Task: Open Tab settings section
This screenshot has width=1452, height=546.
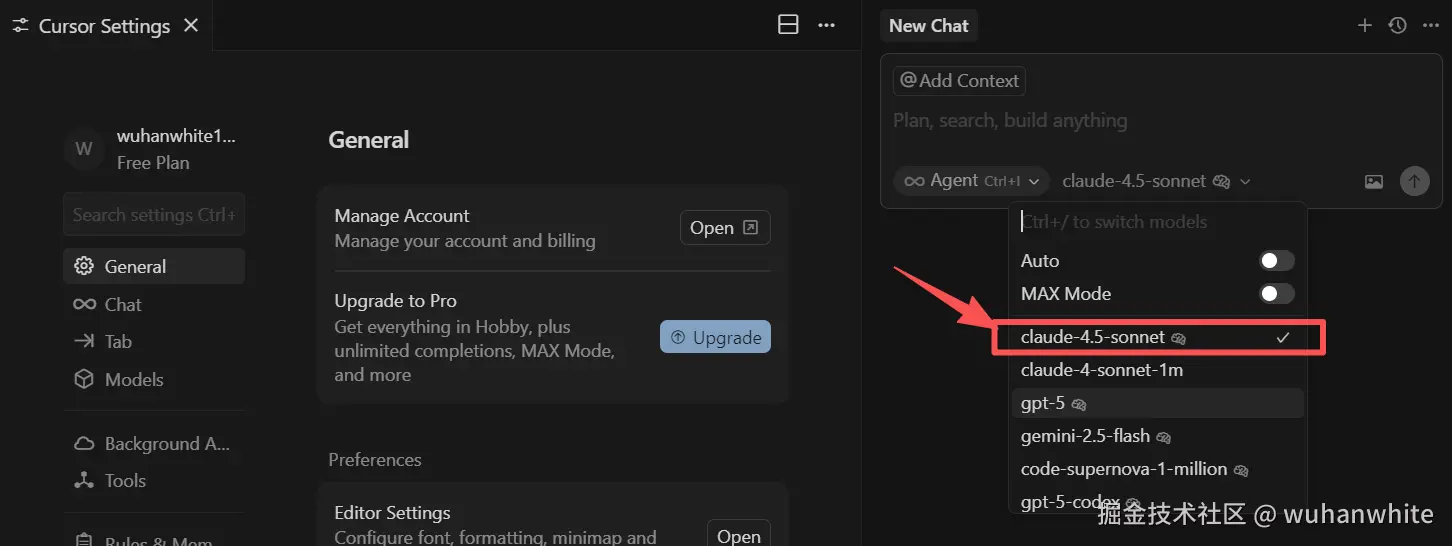Action: [154, 342]
